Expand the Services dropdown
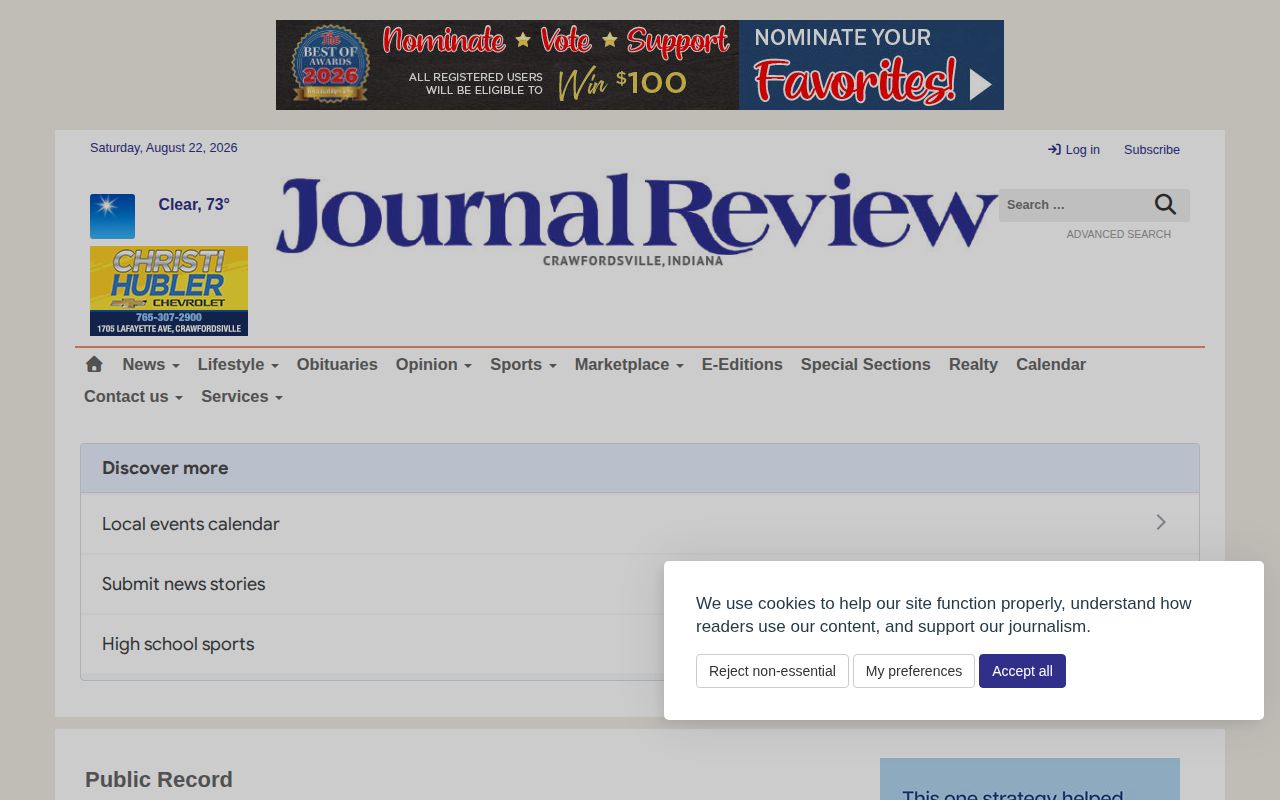Image resolution: width=1280 pixels, height=800 pixels. point(242,396)
